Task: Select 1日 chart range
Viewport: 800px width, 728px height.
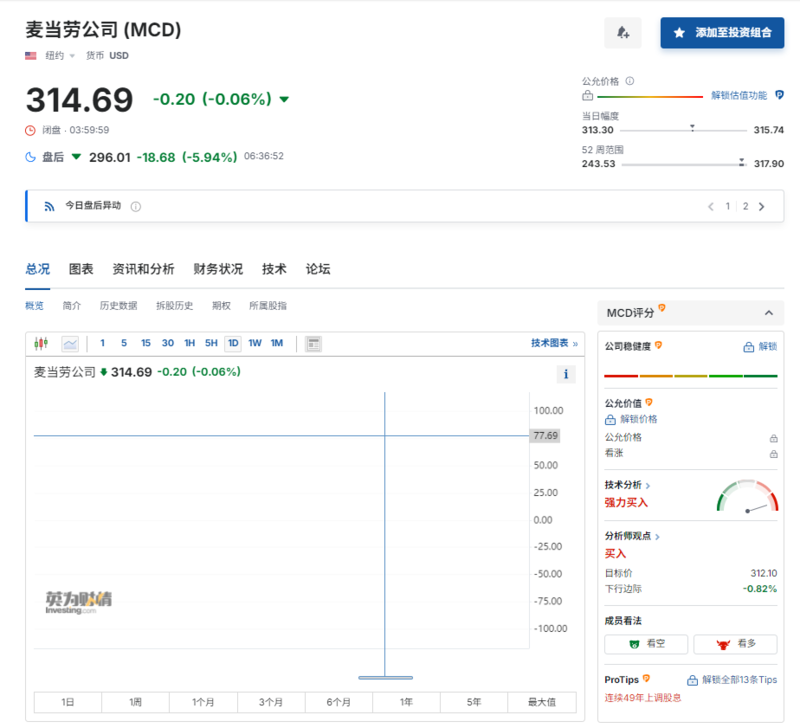Action: coord(68,702)
